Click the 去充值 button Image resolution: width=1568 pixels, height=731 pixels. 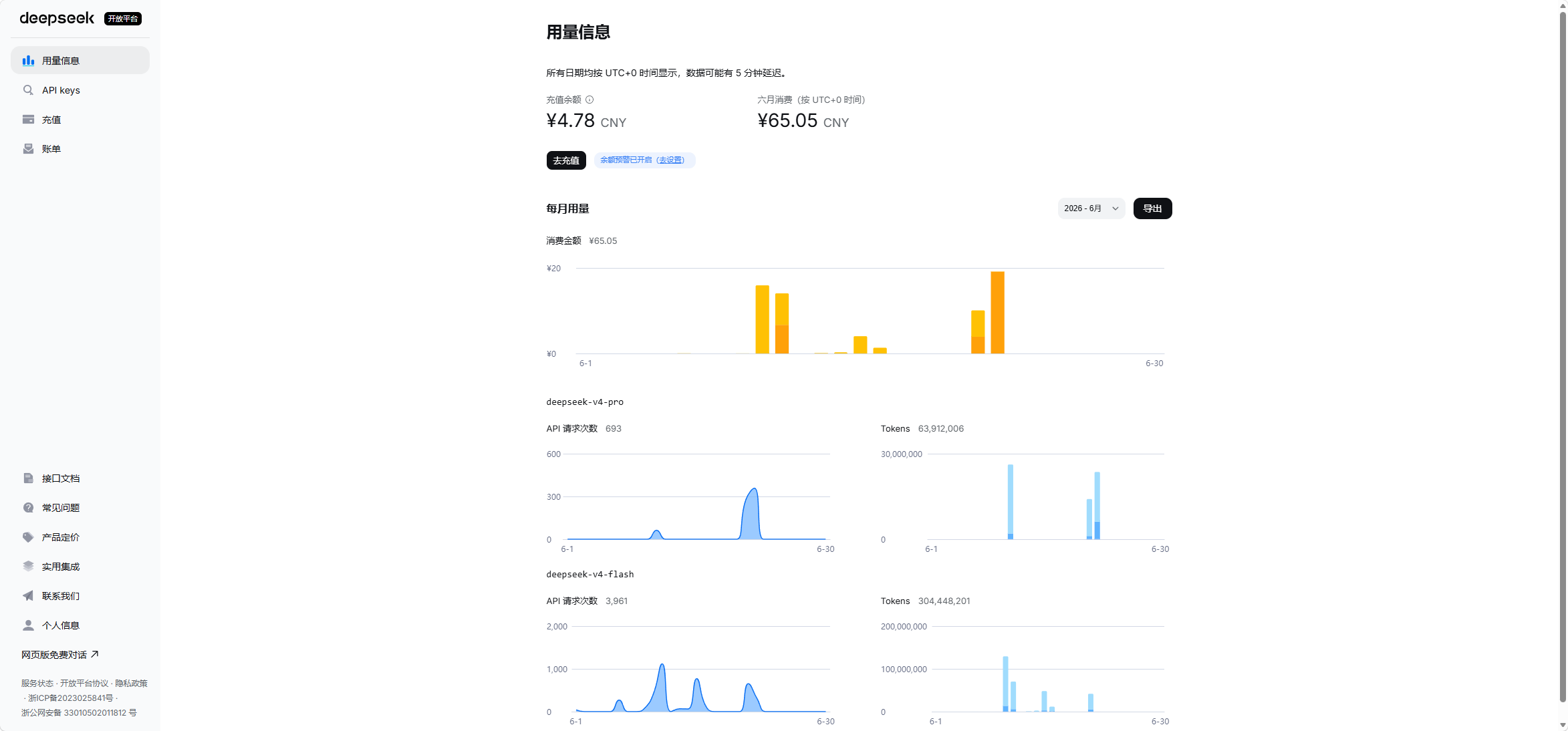566,160
